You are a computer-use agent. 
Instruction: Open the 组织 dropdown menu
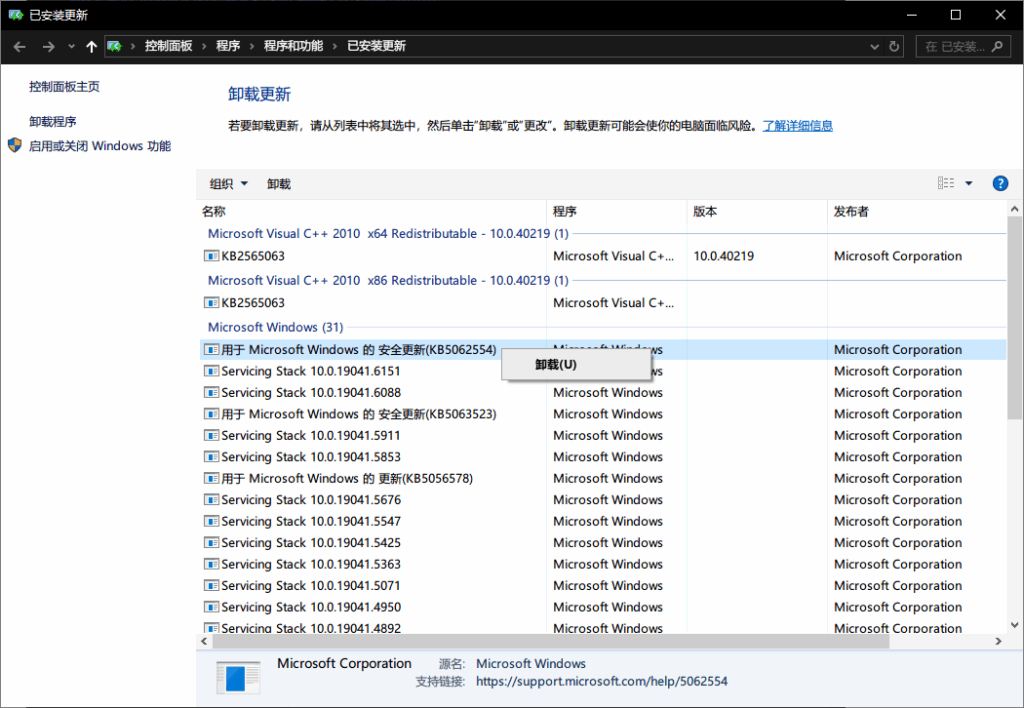229,184
